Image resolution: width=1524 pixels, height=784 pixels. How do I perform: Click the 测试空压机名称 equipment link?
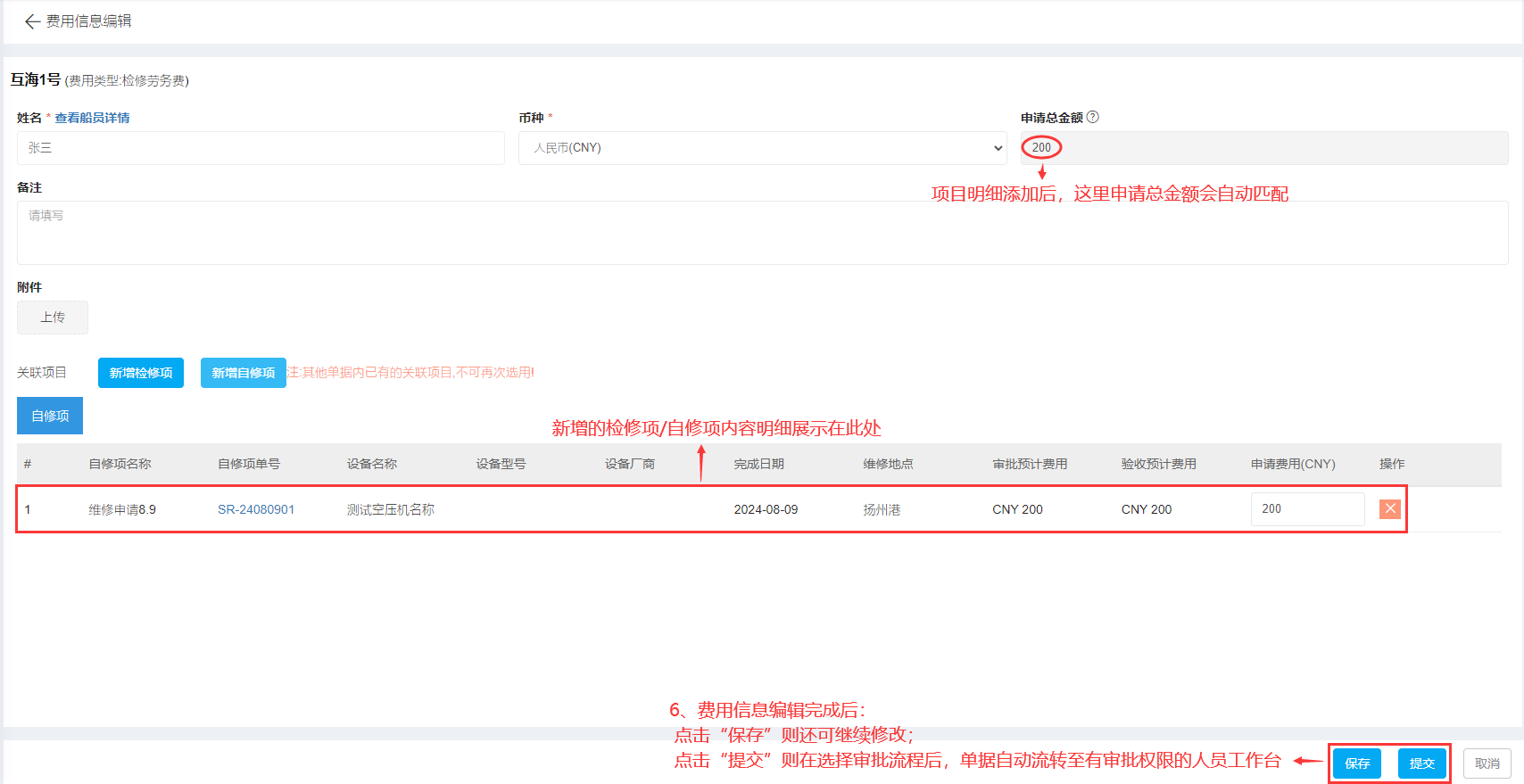(391, 509)
